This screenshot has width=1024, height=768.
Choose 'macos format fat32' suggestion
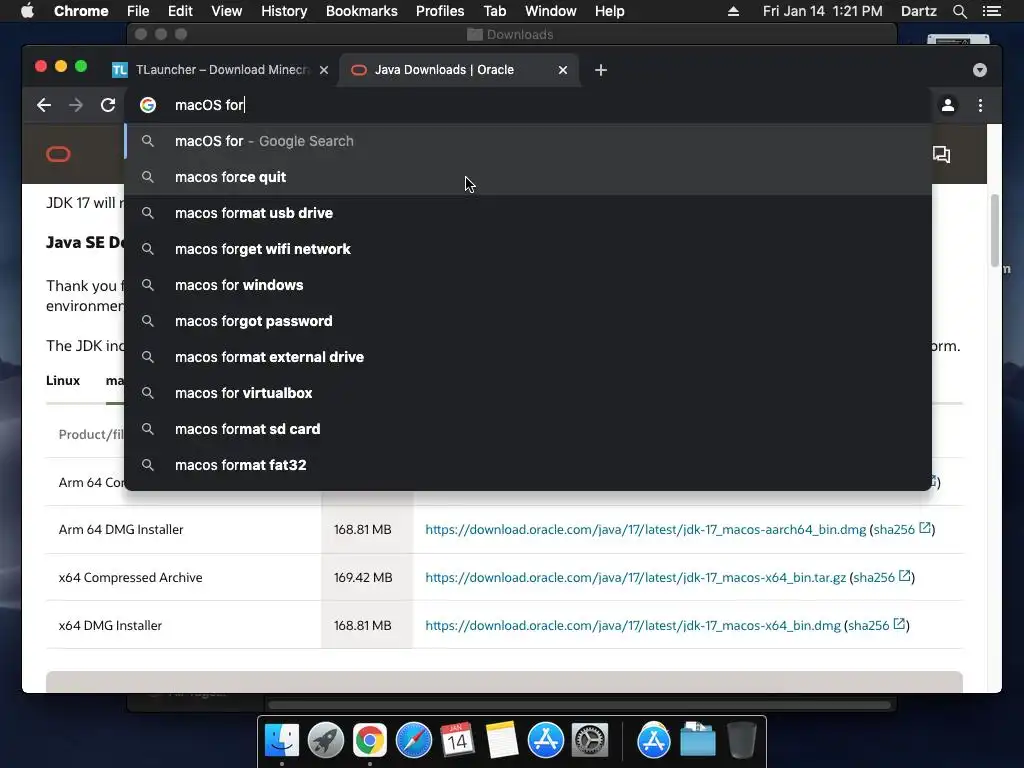point(528,464)
